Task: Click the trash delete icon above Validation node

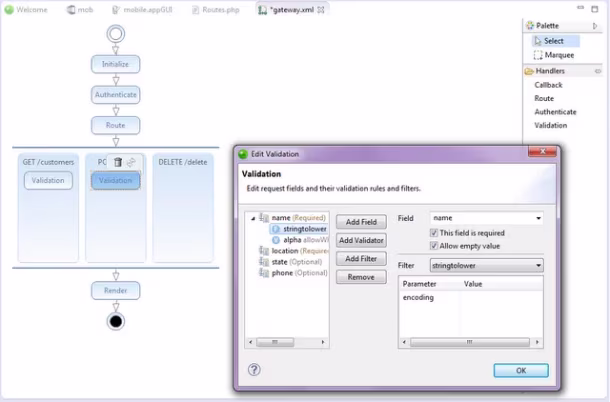Action: pyautogui.click(x=118, y=162)
